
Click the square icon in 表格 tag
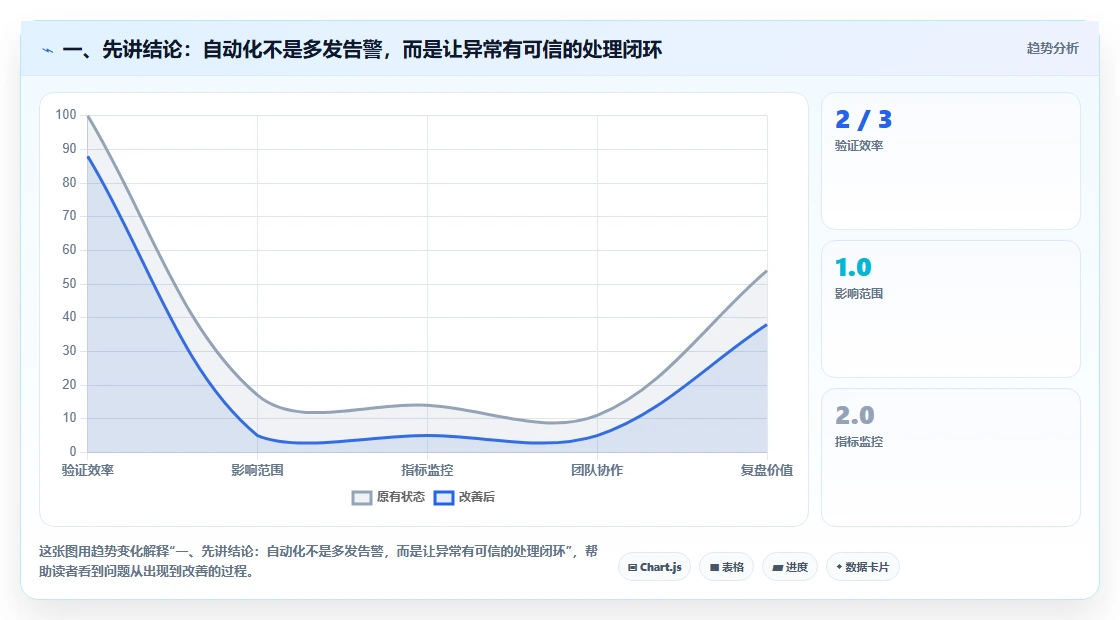[x=714, y=568]
